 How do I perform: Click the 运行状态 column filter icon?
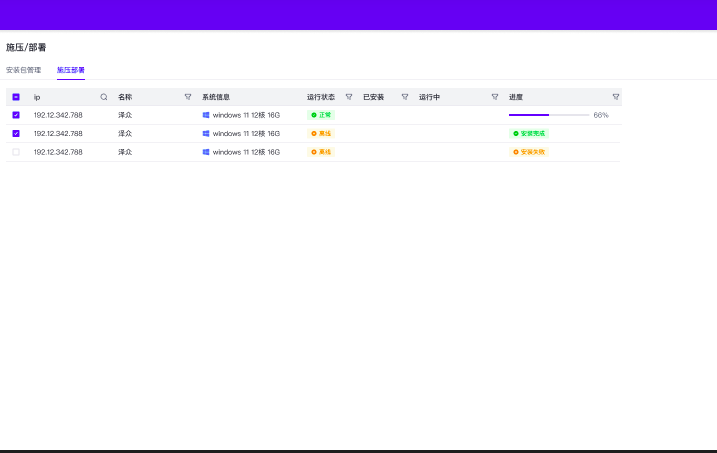click(349, 97)
